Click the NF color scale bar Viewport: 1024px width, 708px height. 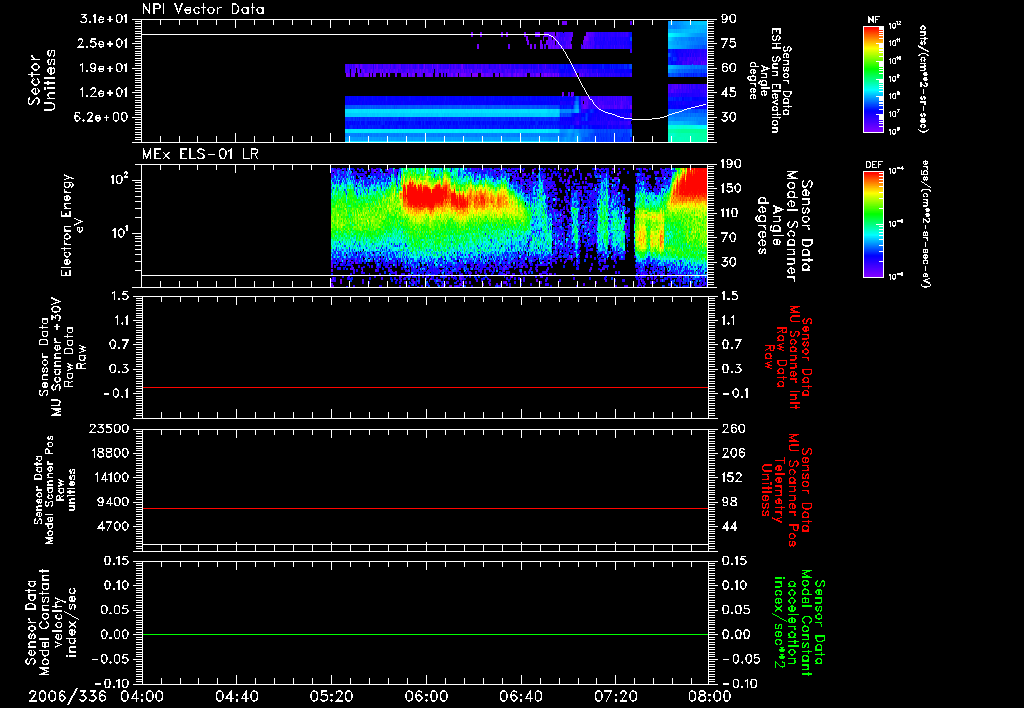point(874,78)
